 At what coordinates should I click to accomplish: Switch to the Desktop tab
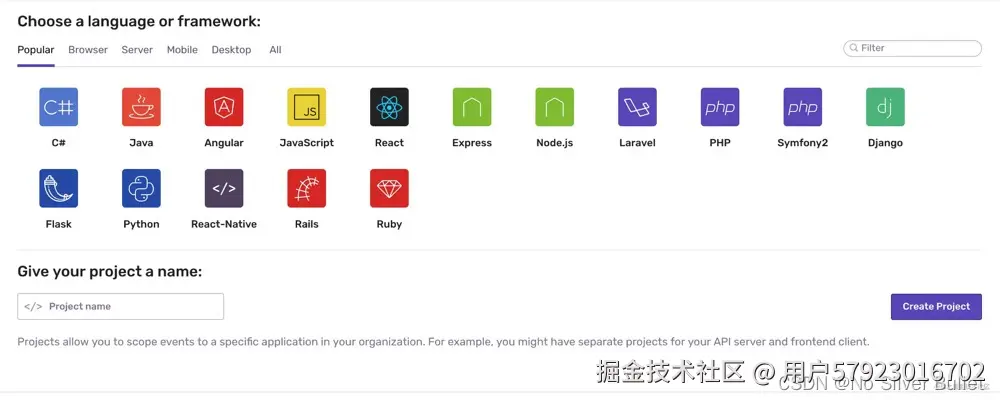pos(232,50)
